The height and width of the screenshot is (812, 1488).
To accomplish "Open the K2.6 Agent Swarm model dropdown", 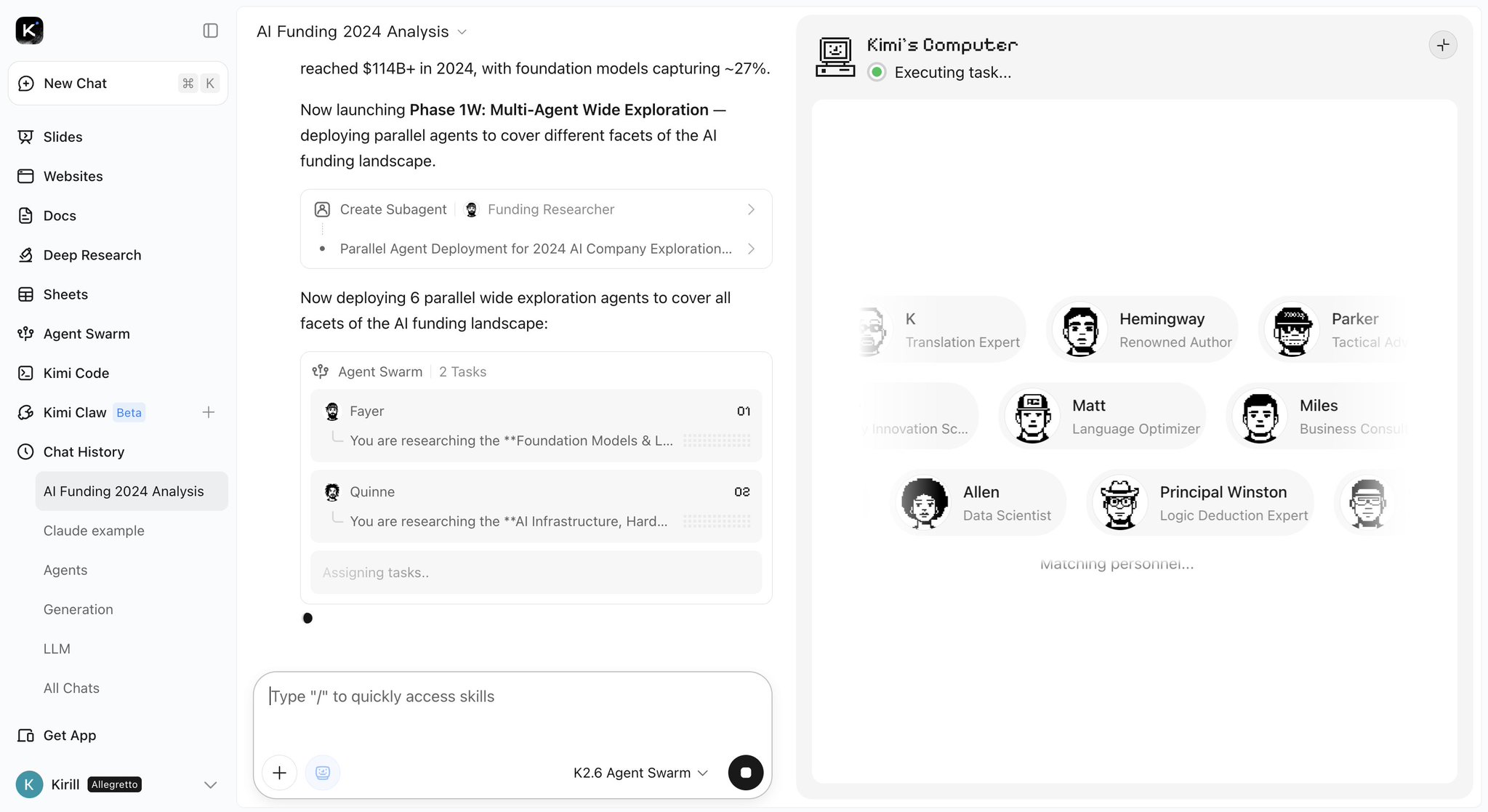I will tap(640, 773).
